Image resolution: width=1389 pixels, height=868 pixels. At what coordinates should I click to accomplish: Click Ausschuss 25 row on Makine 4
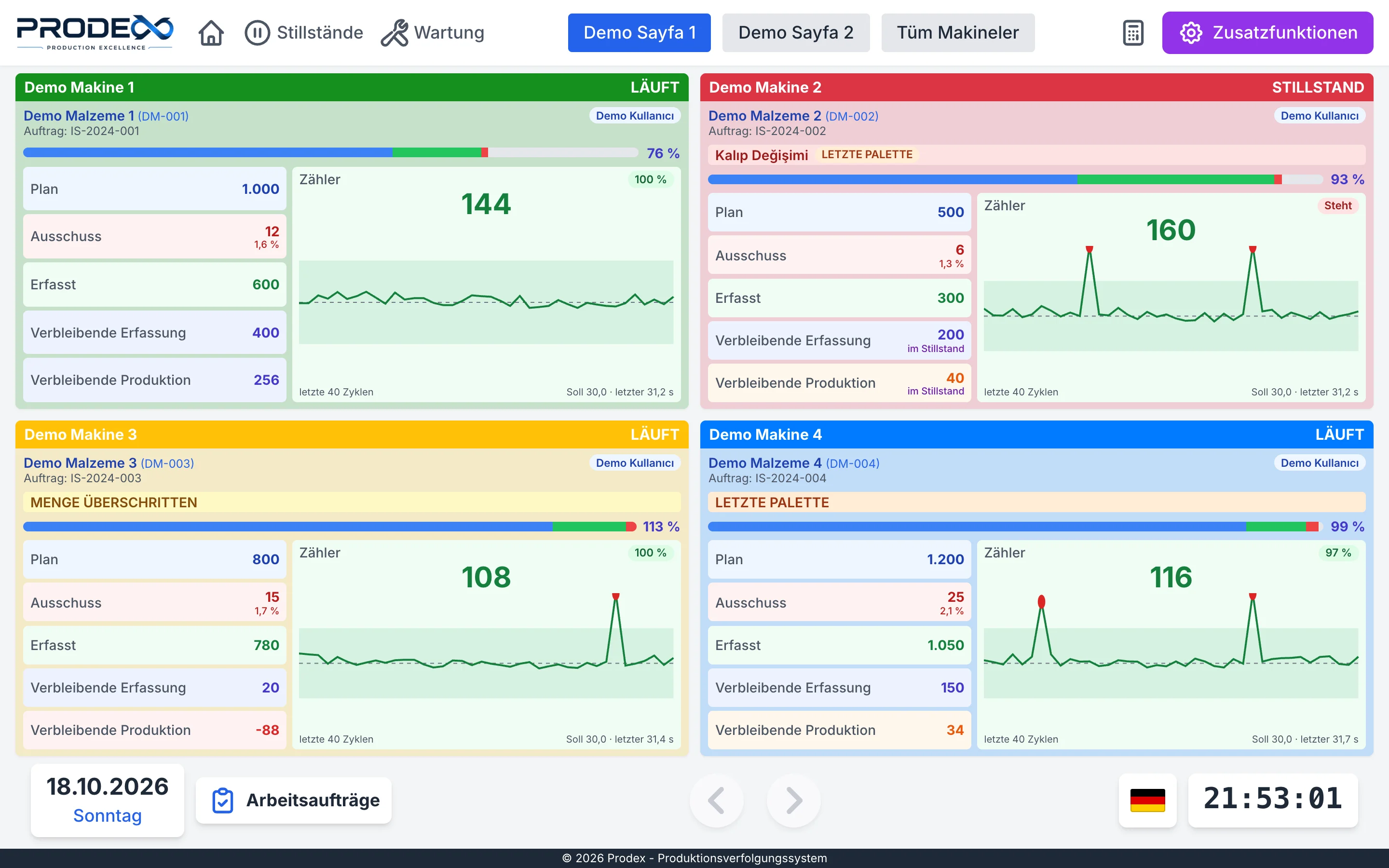(839, 603)
